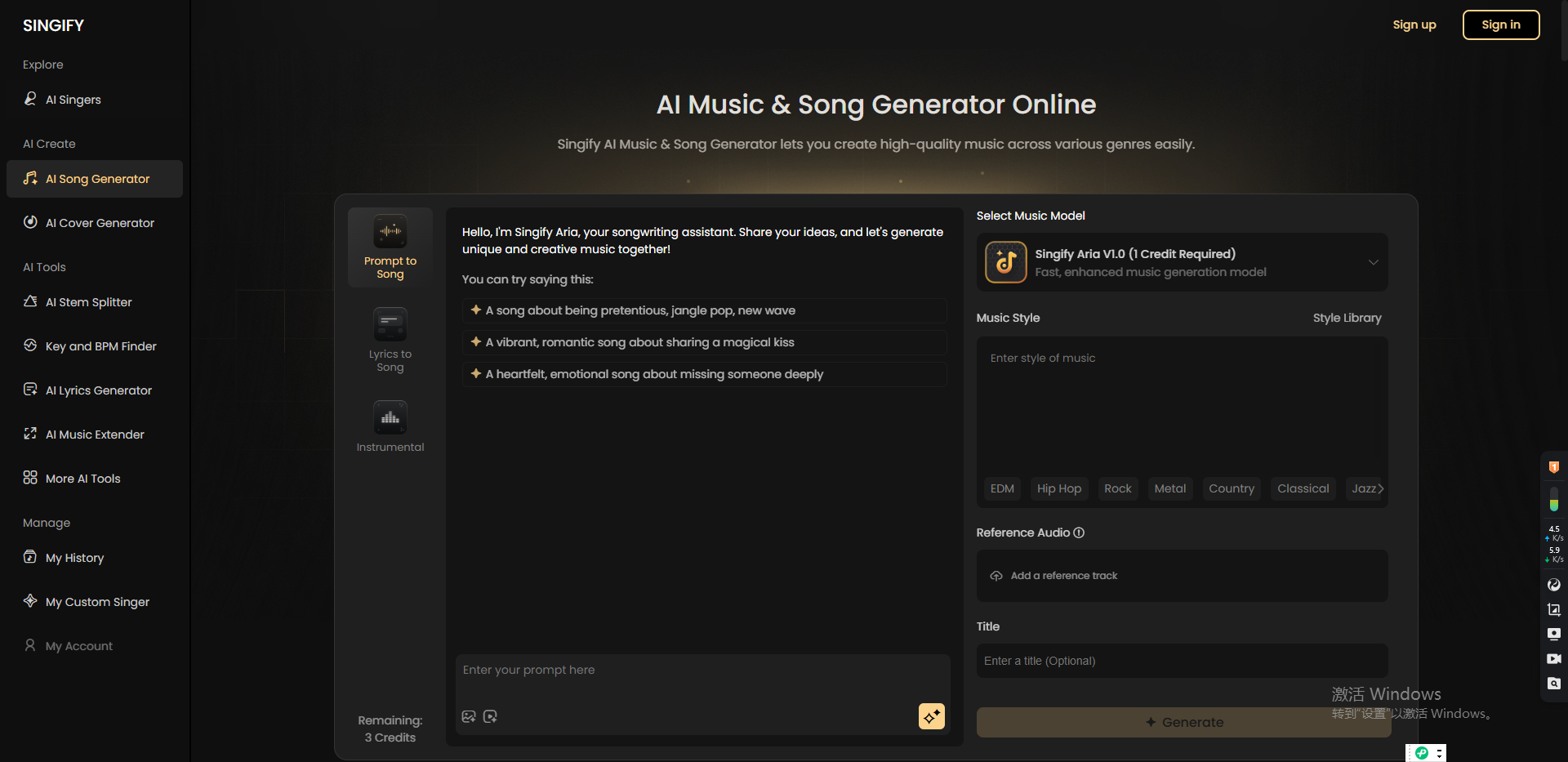The width and height of the screenshot is (1568, 762).
Task: Switch to Instrumental mode
Action: click(x=390, y=426)
